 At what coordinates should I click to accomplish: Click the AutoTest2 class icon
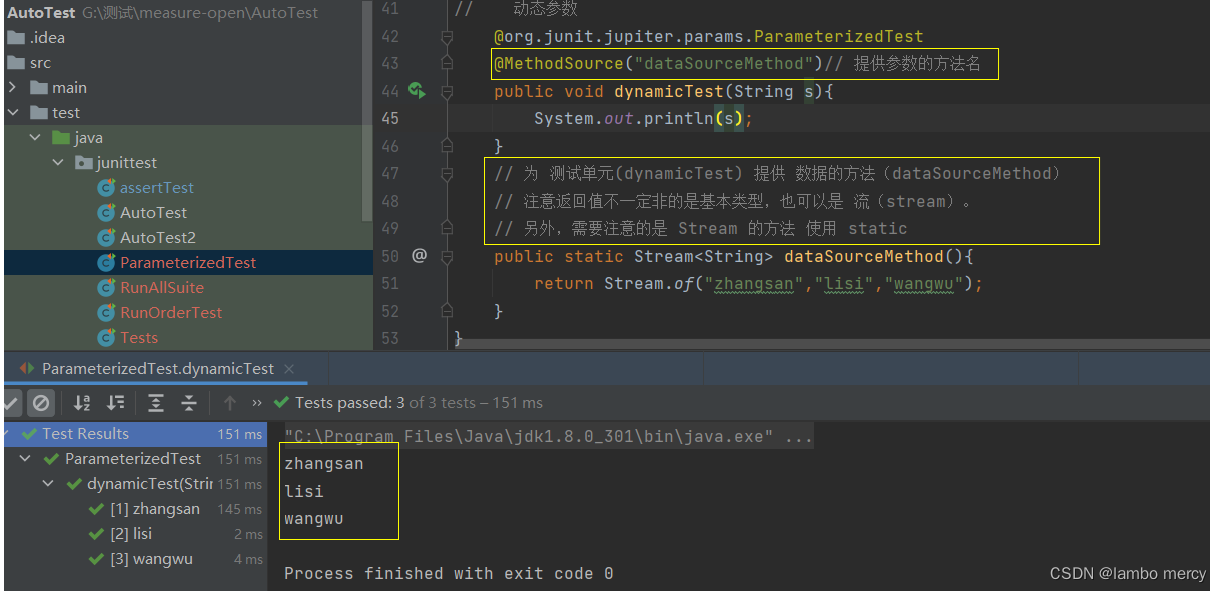click(x=106, y=238)
